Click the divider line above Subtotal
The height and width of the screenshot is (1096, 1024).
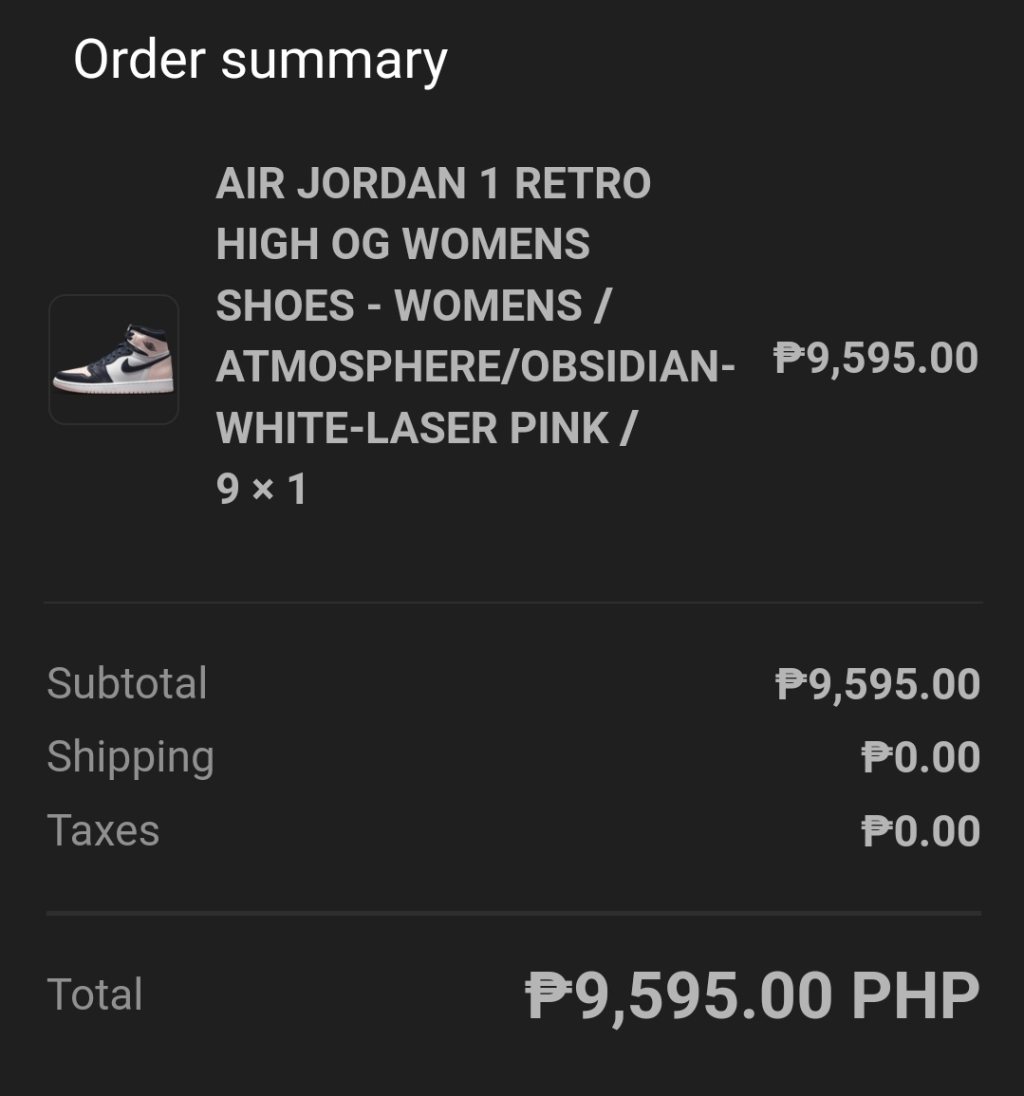pyautogui.click(x=512, y=603)
